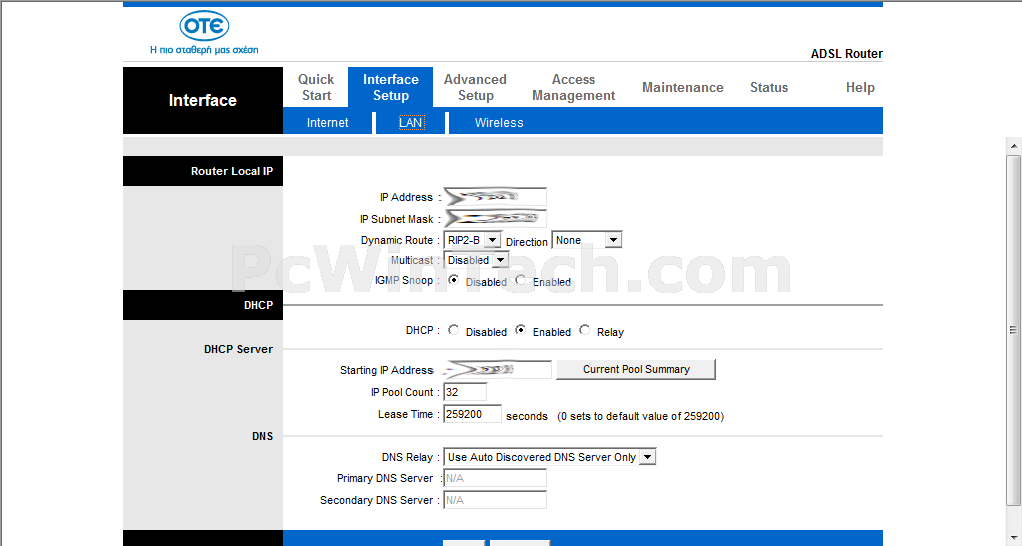This screenshot has width=1022, height=546.
Task: Open the Help tab
Action: [860, 87]
